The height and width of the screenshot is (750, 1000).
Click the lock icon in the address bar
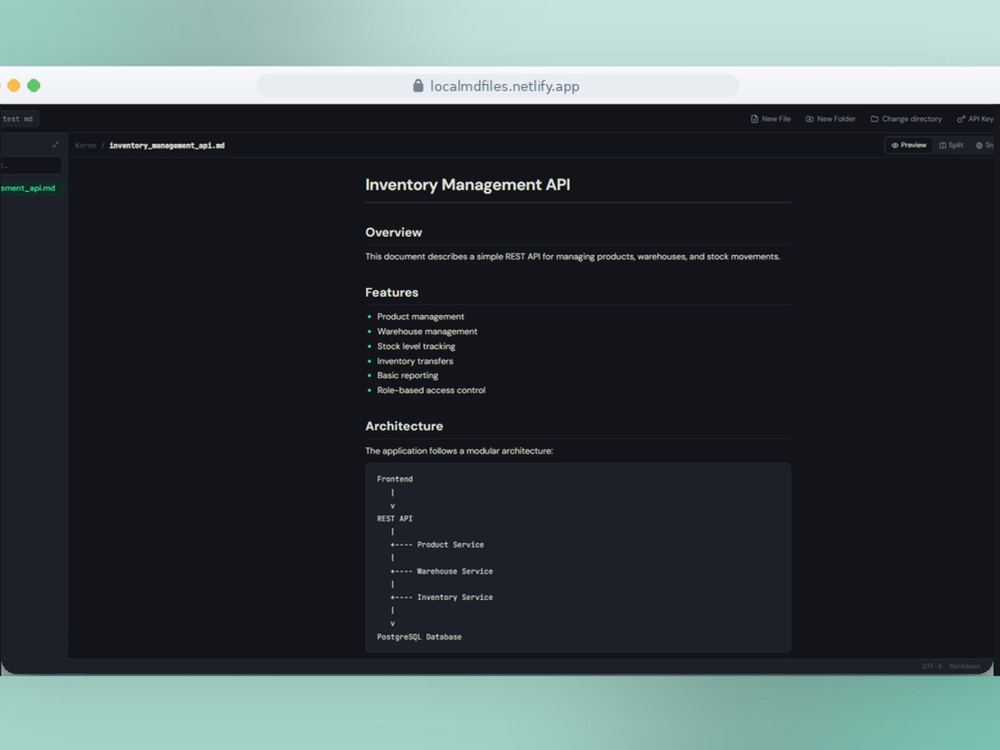click(418, 85)
